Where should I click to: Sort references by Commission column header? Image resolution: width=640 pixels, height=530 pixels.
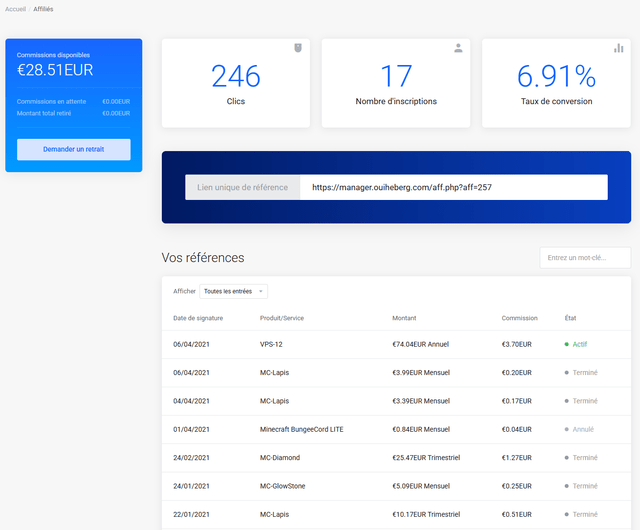point(520,318)
